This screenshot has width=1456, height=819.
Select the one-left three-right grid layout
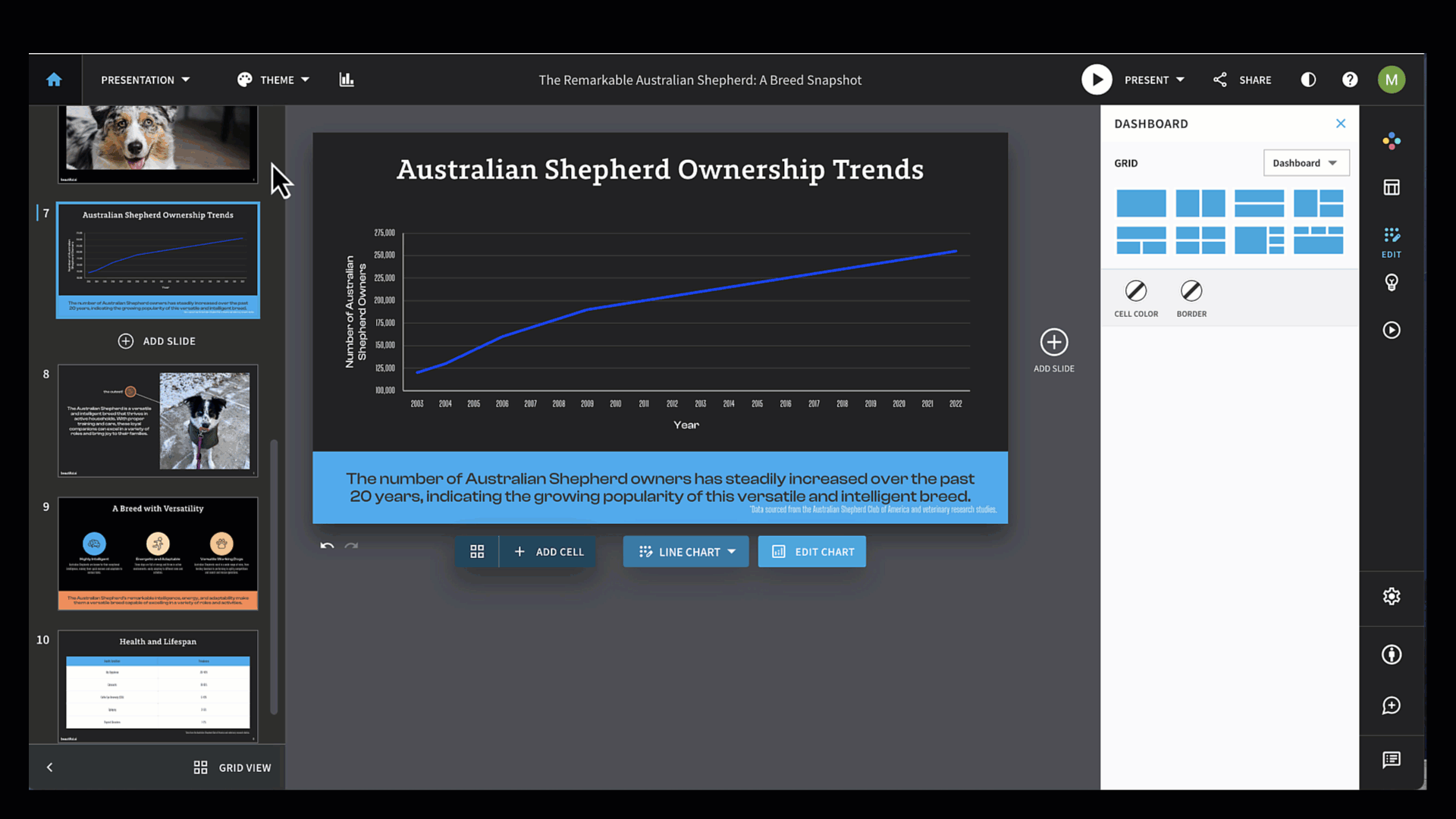pos(1259,240)
